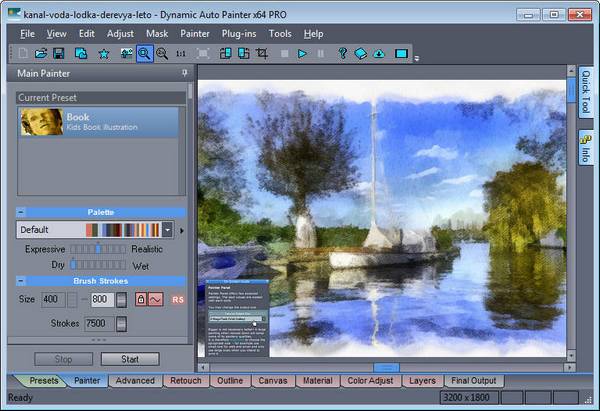
Task: Open the Plug-ins menu
Action: click(x=238, y=33)
